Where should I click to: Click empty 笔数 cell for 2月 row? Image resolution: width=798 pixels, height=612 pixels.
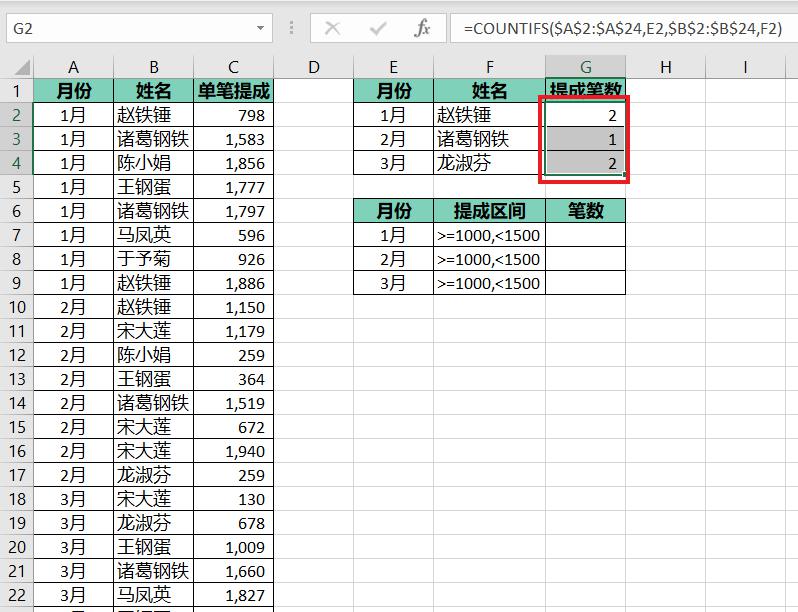click(585, 259)
